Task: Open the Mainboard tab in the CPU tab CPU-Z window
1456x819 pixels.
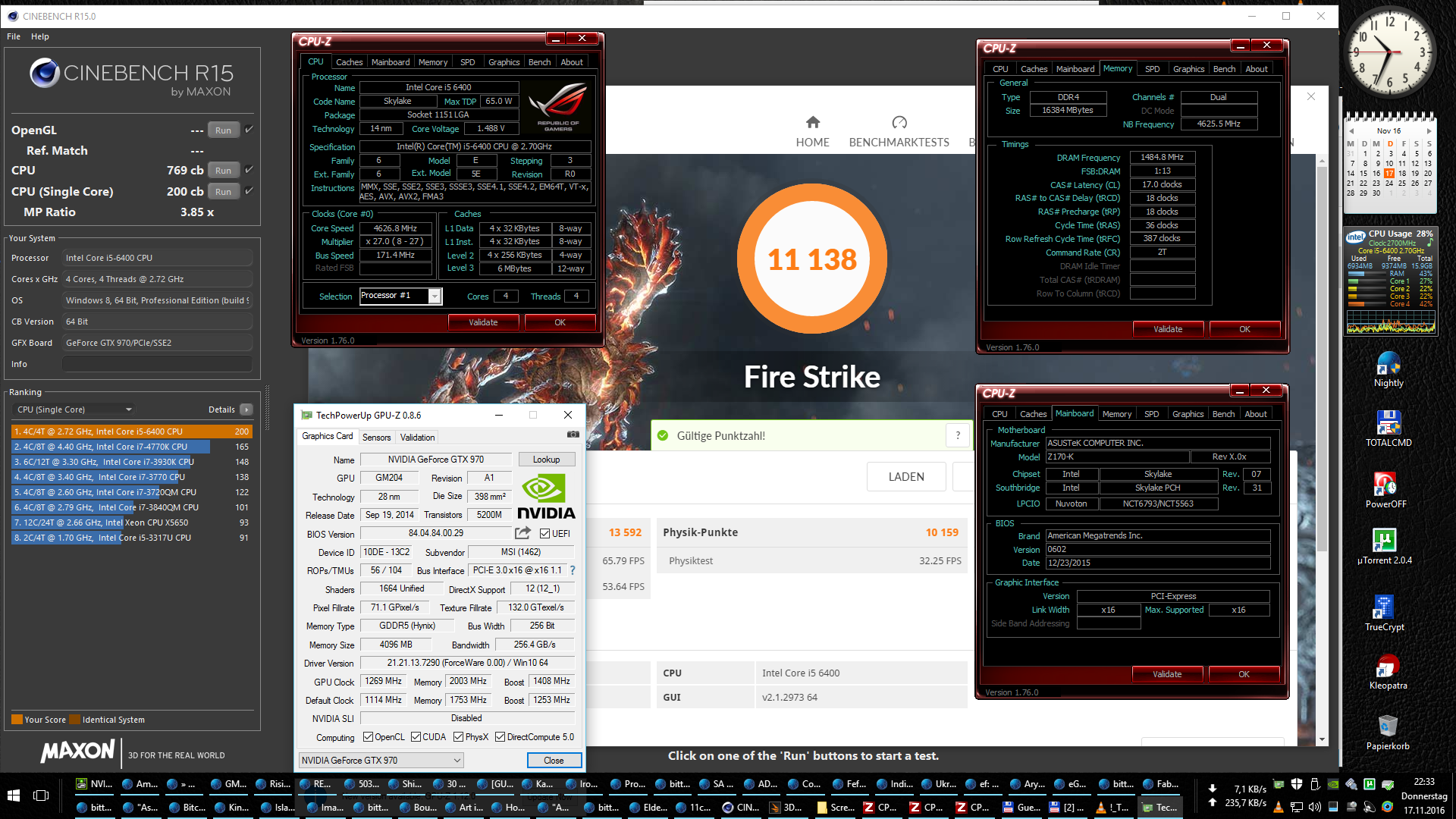Action: coord(391,62)
